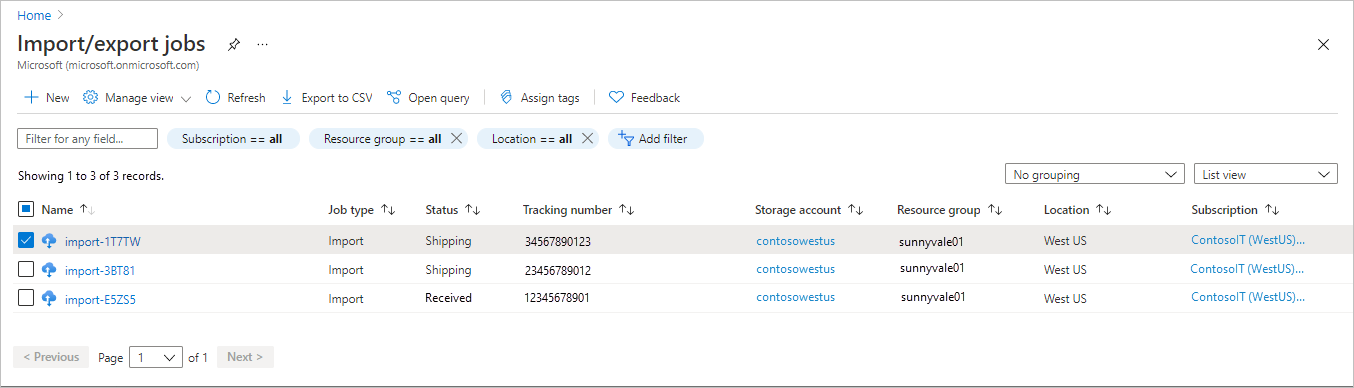1354x388 pixels.
Task: Refresh the jobs list
Action: (x=236, y=98)
